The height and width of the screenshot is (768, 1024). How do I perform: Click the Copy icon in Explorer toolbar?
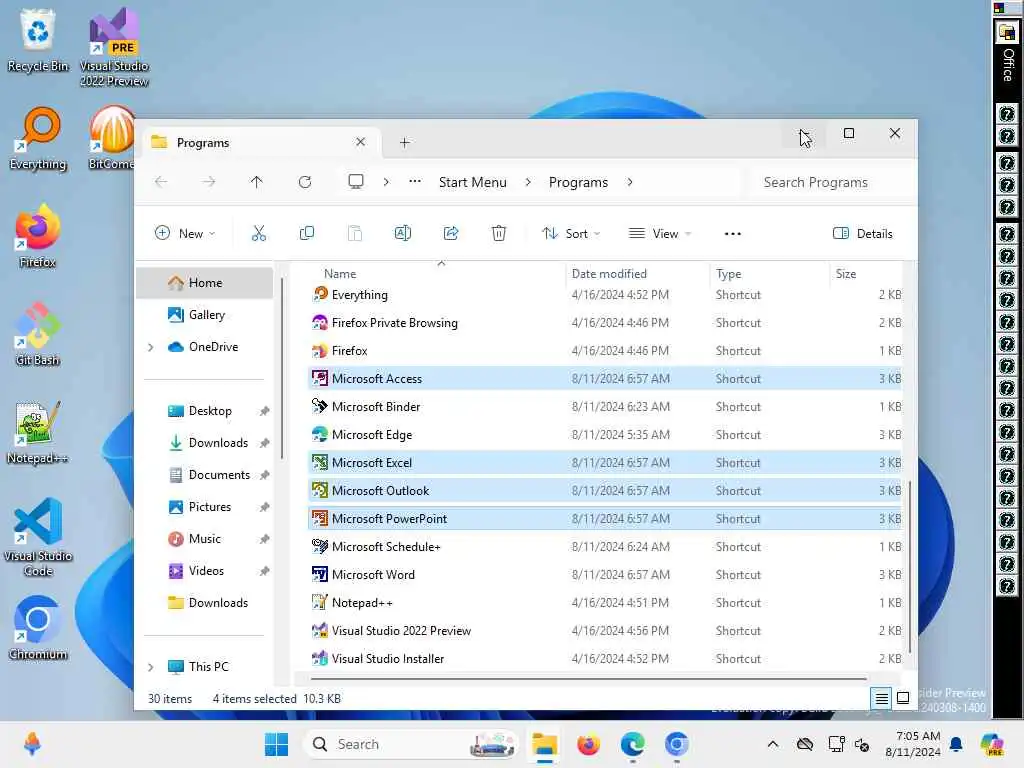306,233
